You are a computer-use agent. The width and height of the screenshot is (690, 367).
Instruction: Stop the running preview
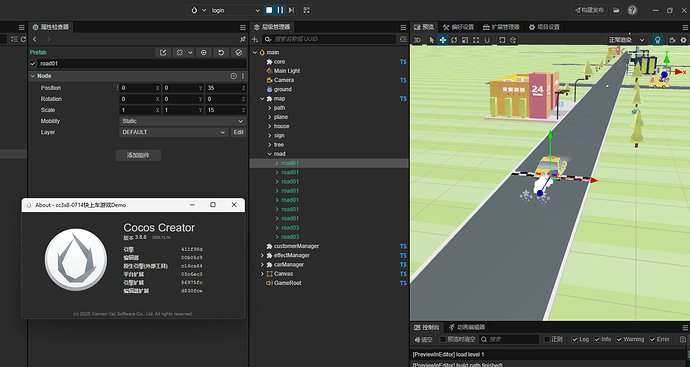click(269, 10)
